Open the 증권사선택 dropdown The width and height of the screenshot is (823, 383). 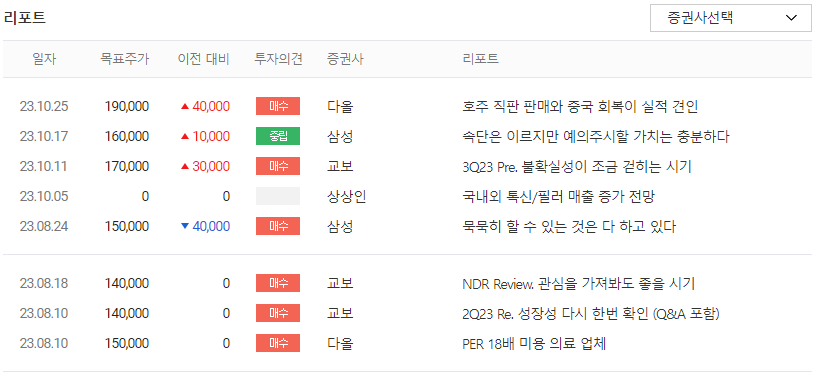coord(731,18)
